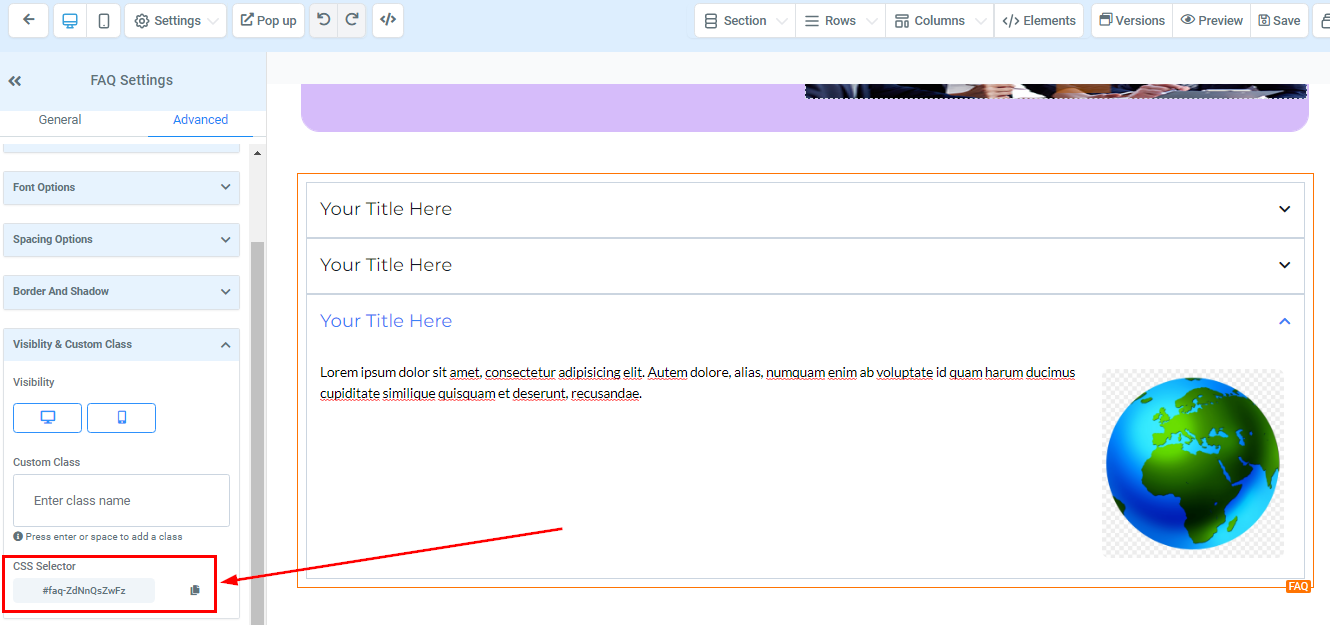This screenshot has width=1330, height=625.
Task: Open the Settings dropdown menu
Action: (175, 20)
